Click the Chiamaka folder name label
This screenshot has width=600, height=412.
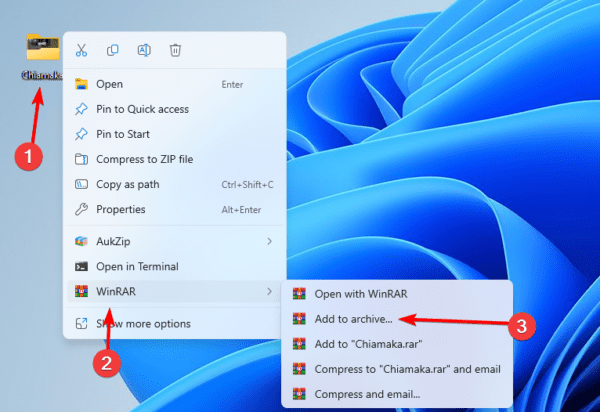(42, 76)
